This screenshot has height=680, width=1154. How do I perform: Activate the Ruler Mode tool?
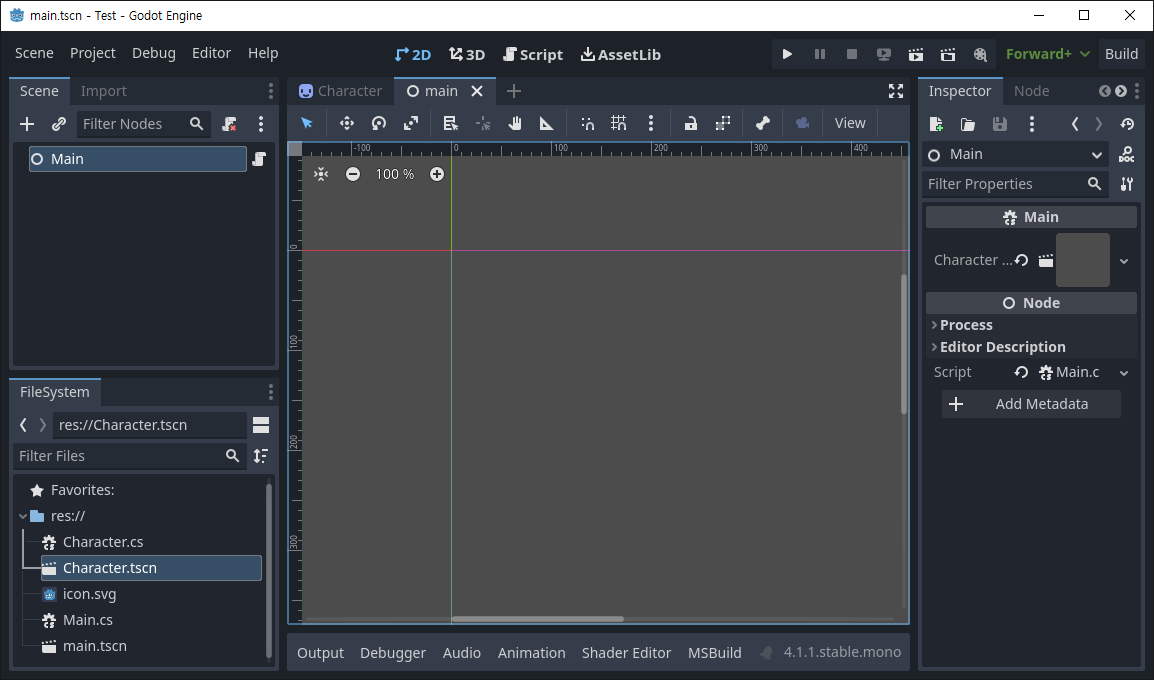(547, 123)
